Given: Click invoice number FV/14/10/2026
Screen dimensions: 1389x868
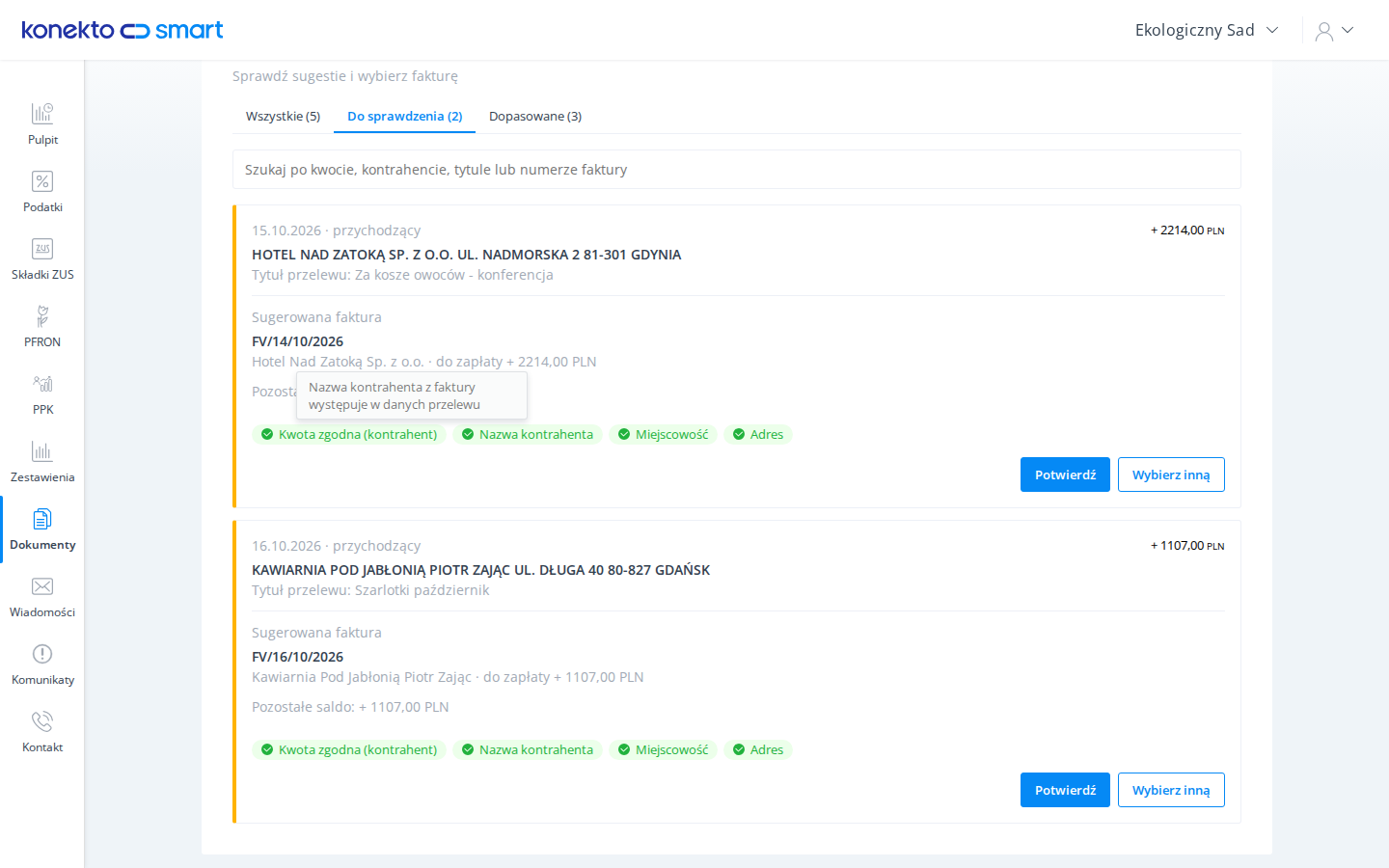Looking at the screenshot, I should tap(297, 341).
